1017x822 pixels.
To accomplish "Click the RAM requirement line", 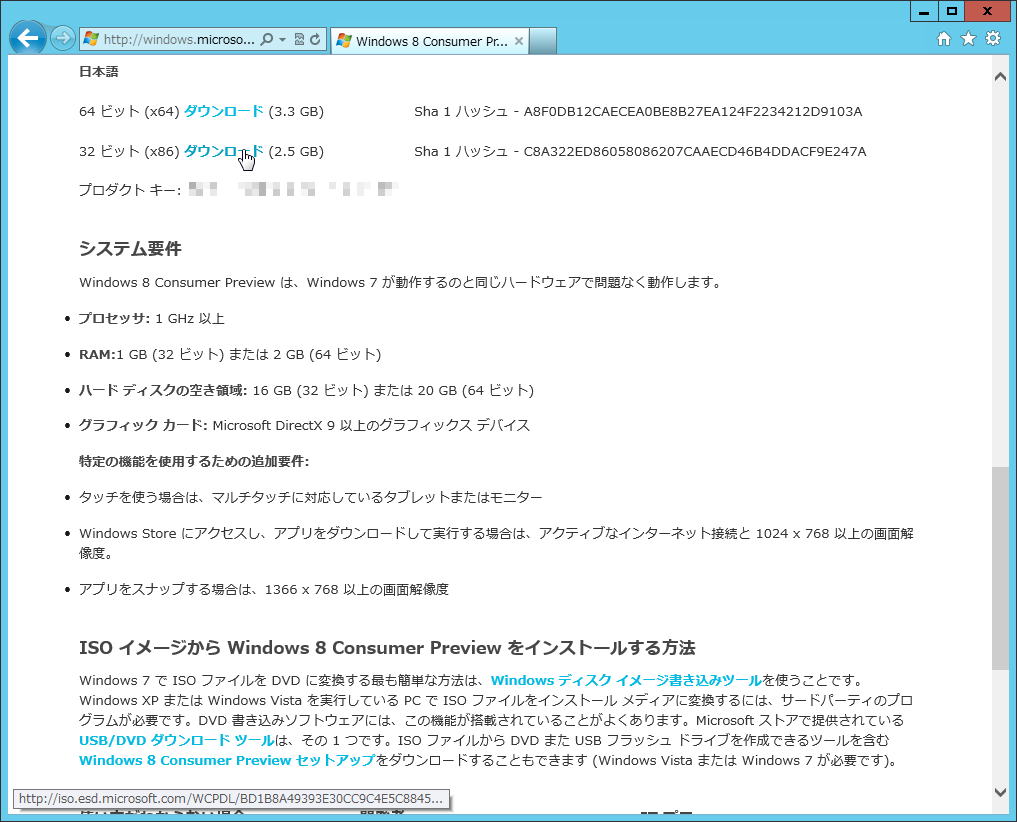I will point(230,354).
